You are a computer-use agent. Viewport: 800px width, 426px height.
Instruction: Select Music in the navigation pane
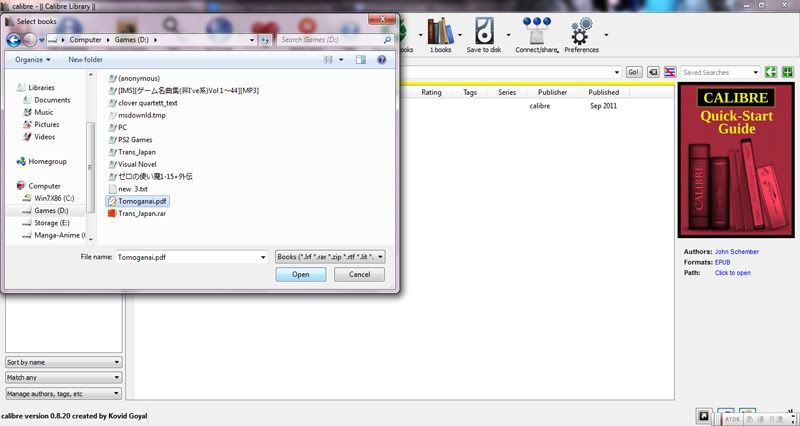pyautogui.click(x=43, y=112)
